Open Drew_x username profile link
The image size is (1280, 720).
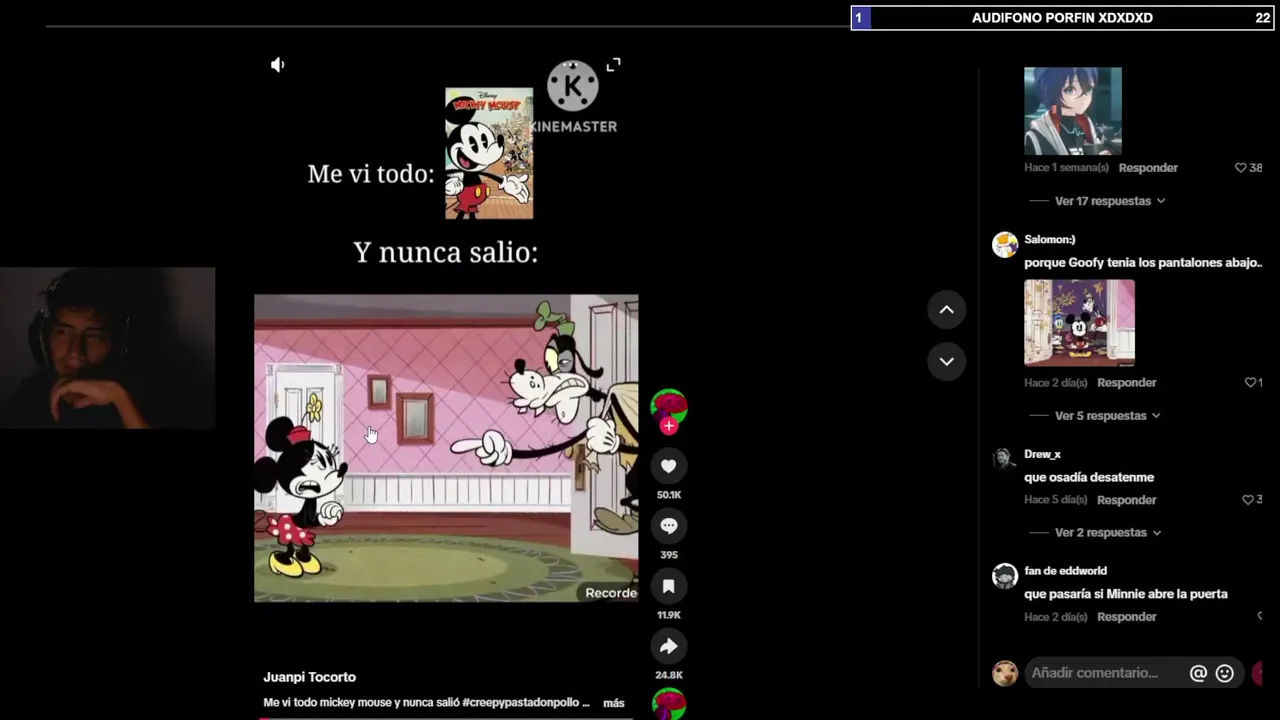click(1042, 455)
